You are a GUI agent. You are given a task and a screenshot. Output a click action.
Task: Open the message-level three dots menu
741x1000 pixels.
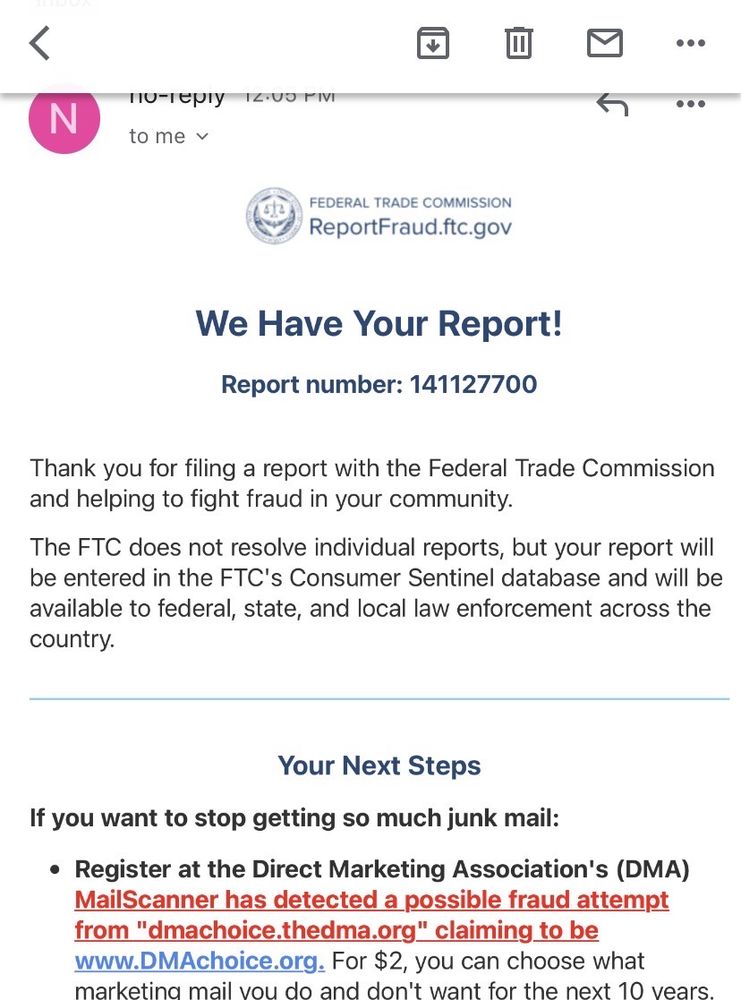pos(690,104)
